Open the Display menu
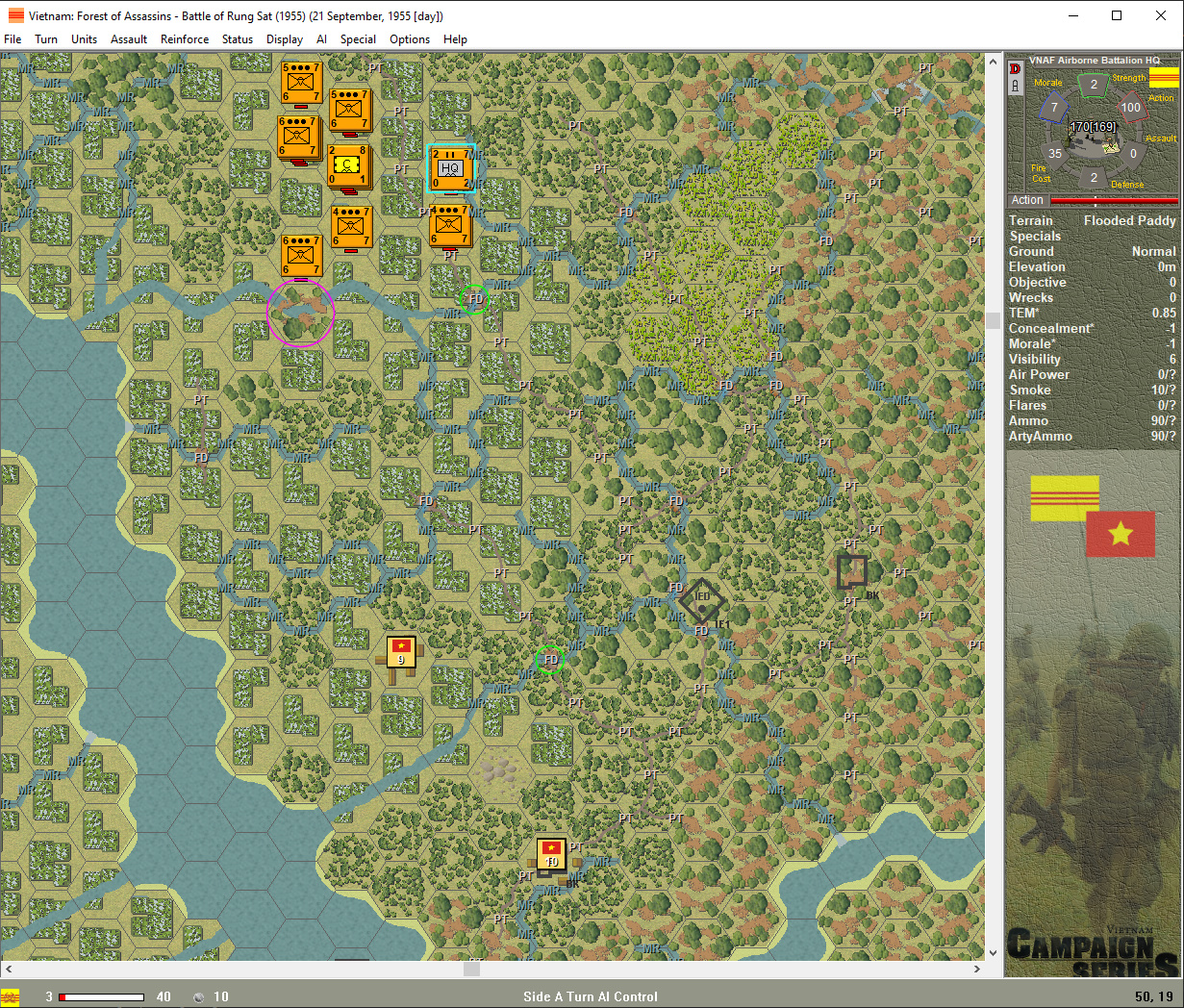The image size is (1184, 1008). [x=285, y=39]
